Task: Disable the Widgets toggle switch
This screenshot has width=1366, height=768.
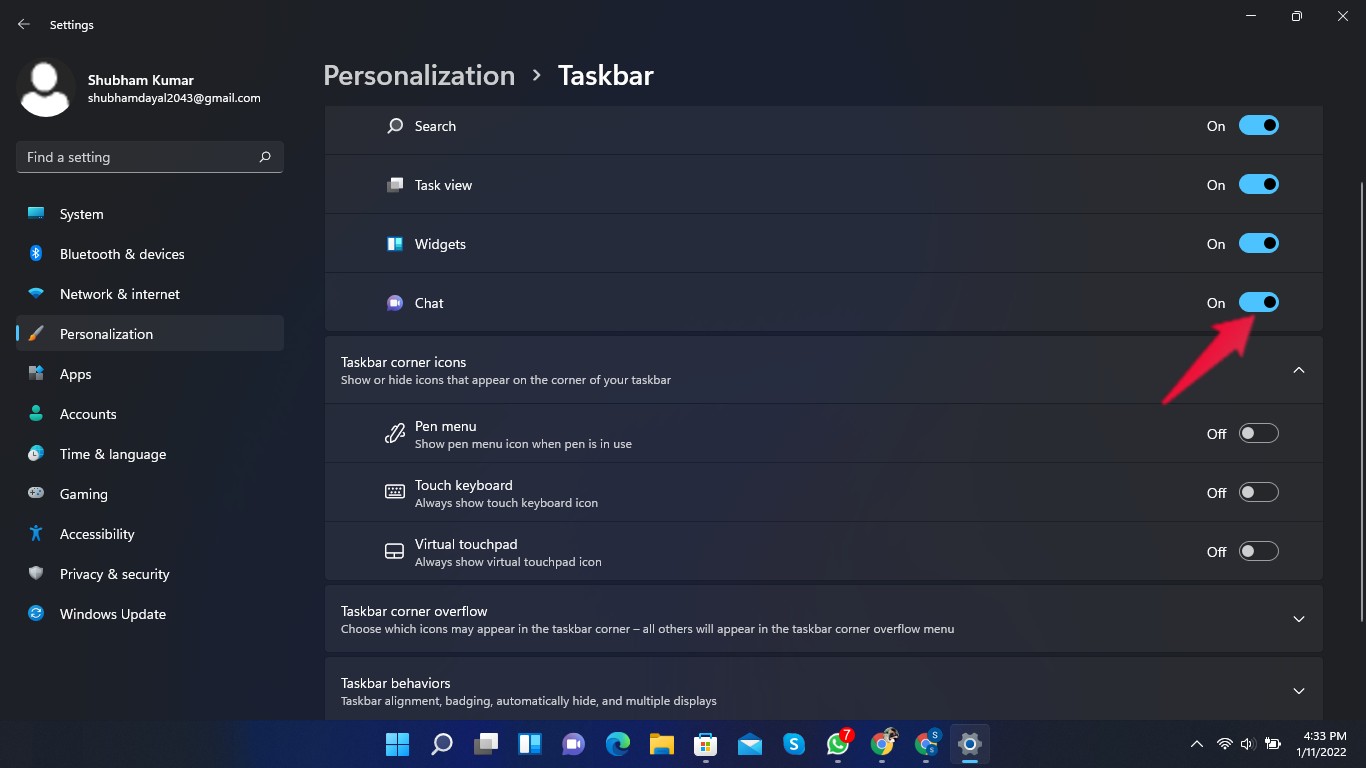Action: (1258, 244)
